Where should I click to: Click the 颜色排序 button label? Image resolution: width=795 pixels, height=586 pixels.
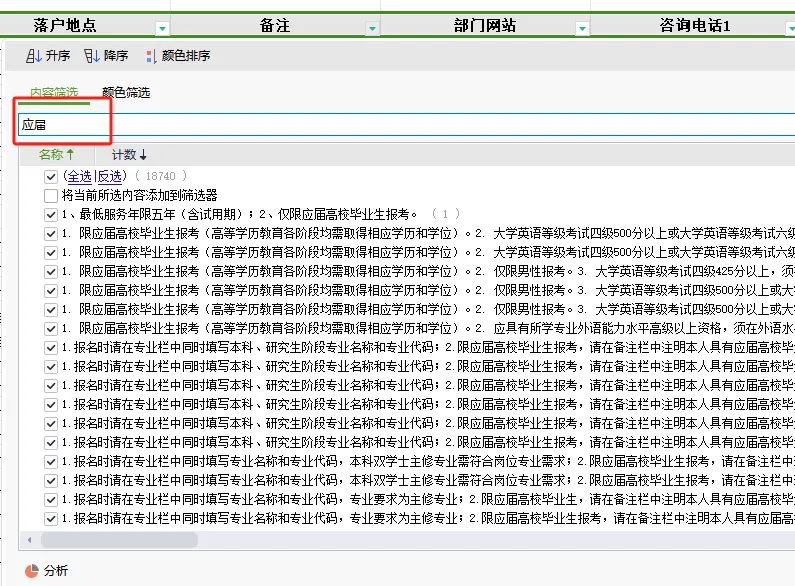click(x=186, y=56)
